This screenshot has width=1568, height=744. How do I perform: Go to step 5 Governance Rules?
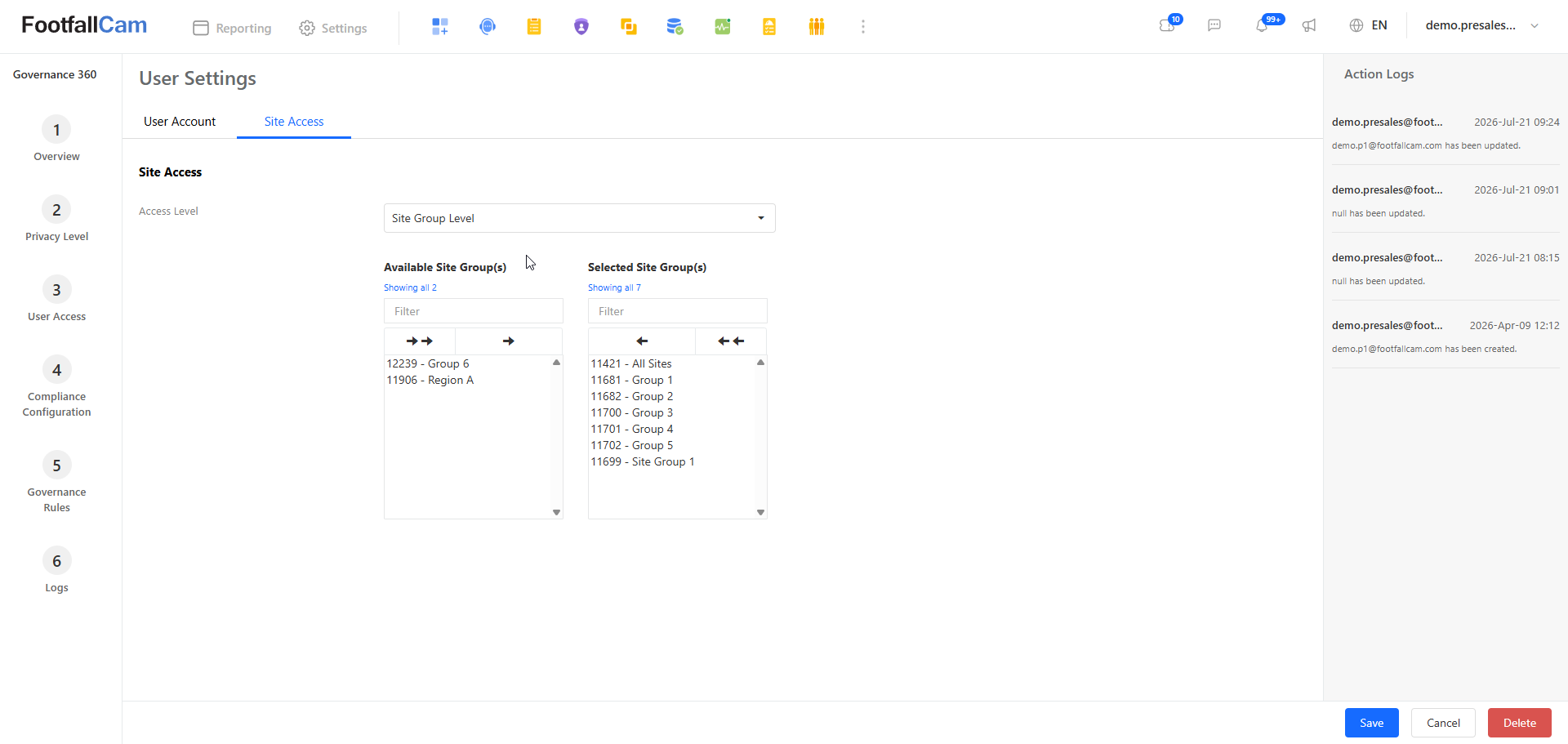pos(56,483)
